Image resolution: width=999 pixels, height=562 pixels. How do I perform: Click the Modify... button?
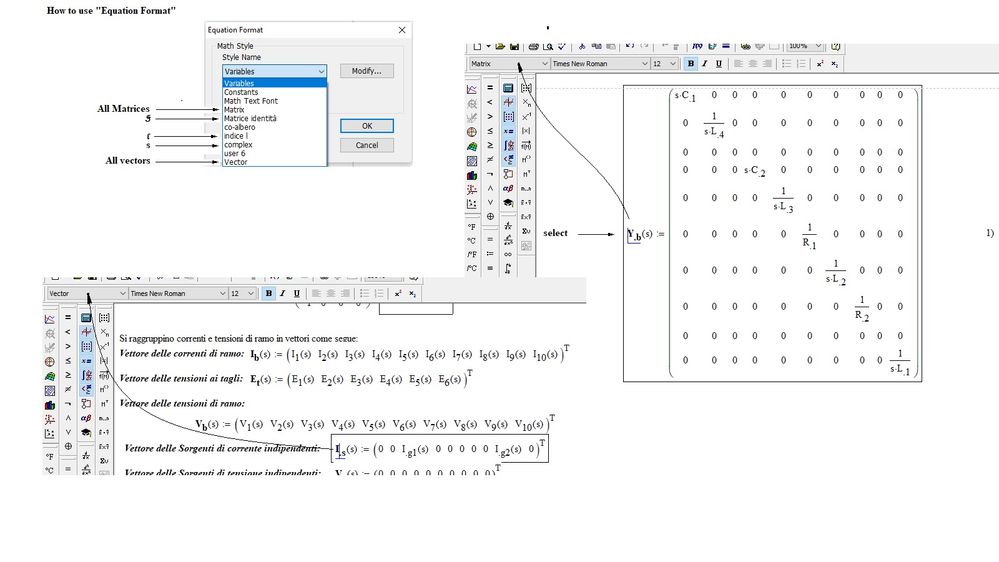(366, 71)
